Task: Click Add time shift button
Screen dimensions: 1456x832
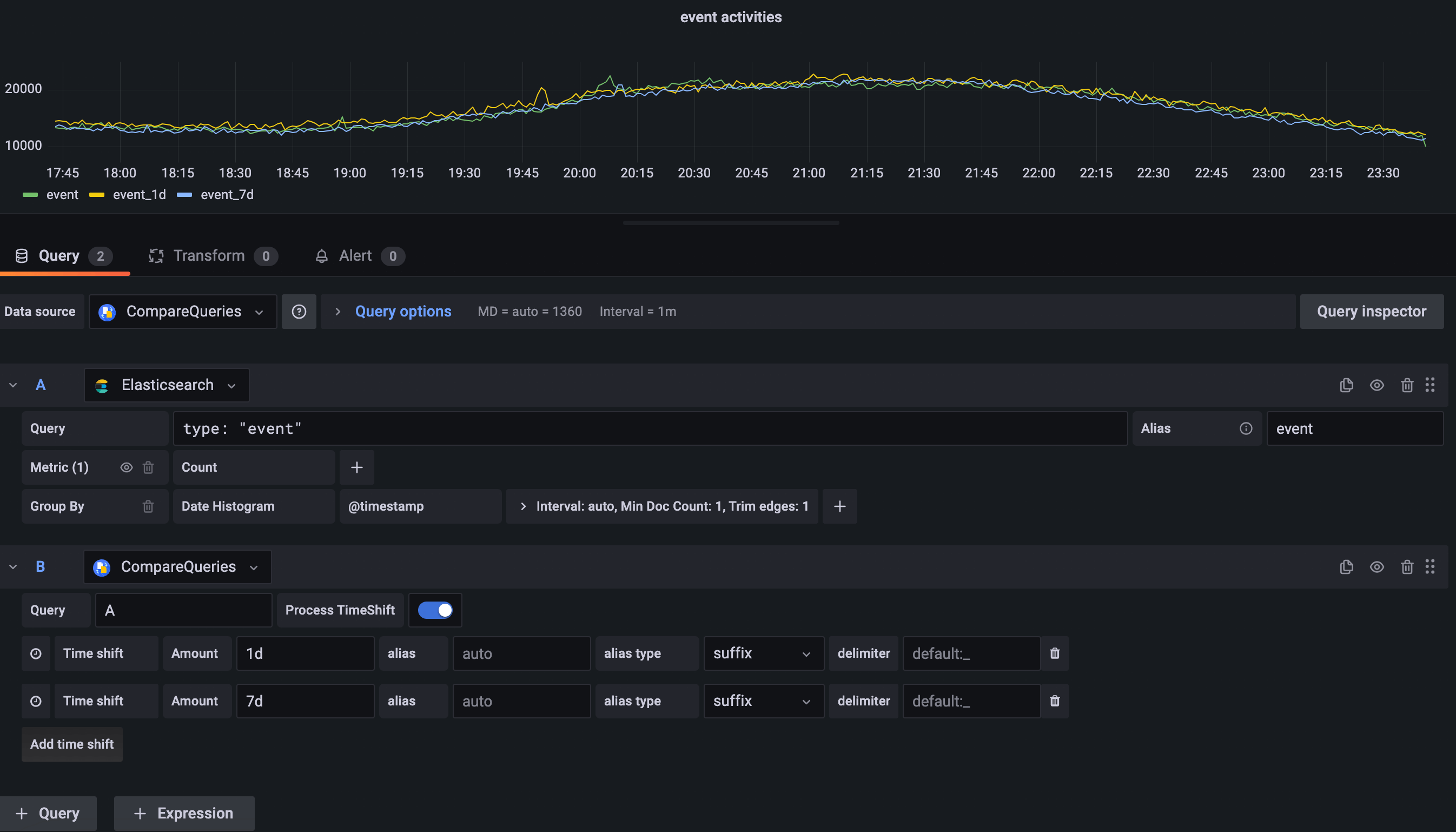Action: coord(72,744)
